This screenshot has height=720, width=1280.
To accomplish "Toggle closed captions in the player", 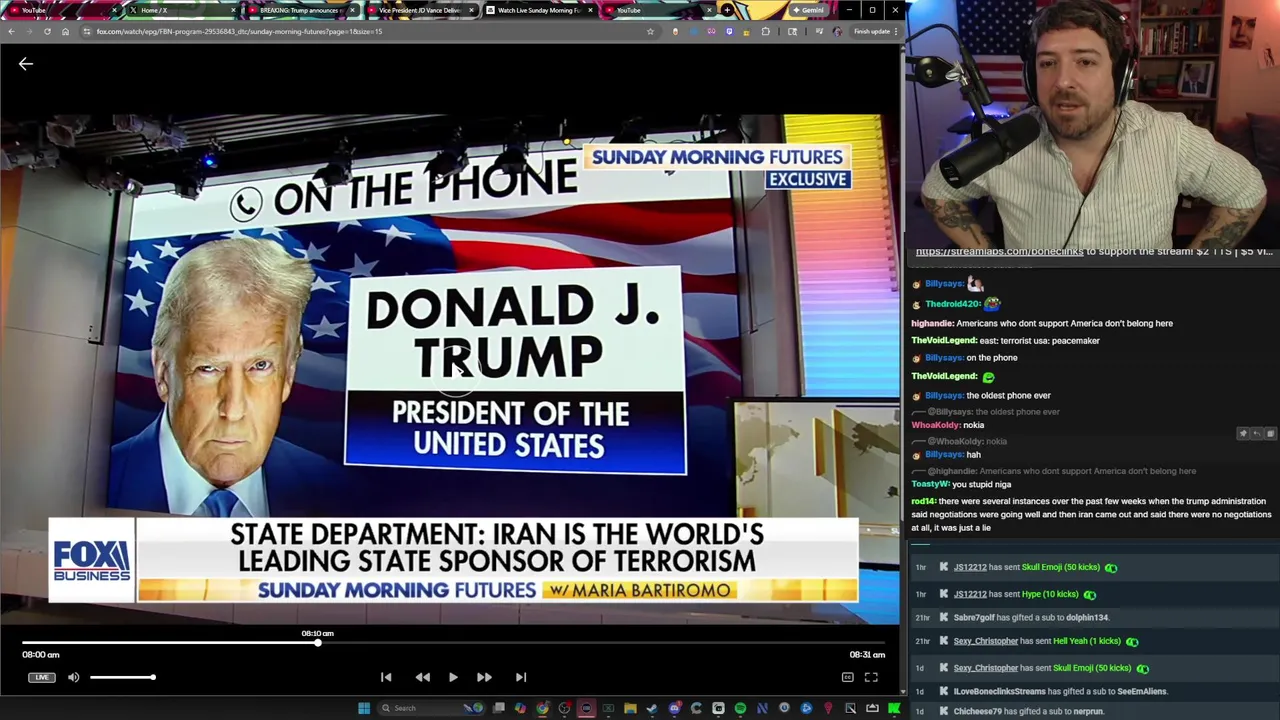I will pyautogui.click(x=847, y=677).
